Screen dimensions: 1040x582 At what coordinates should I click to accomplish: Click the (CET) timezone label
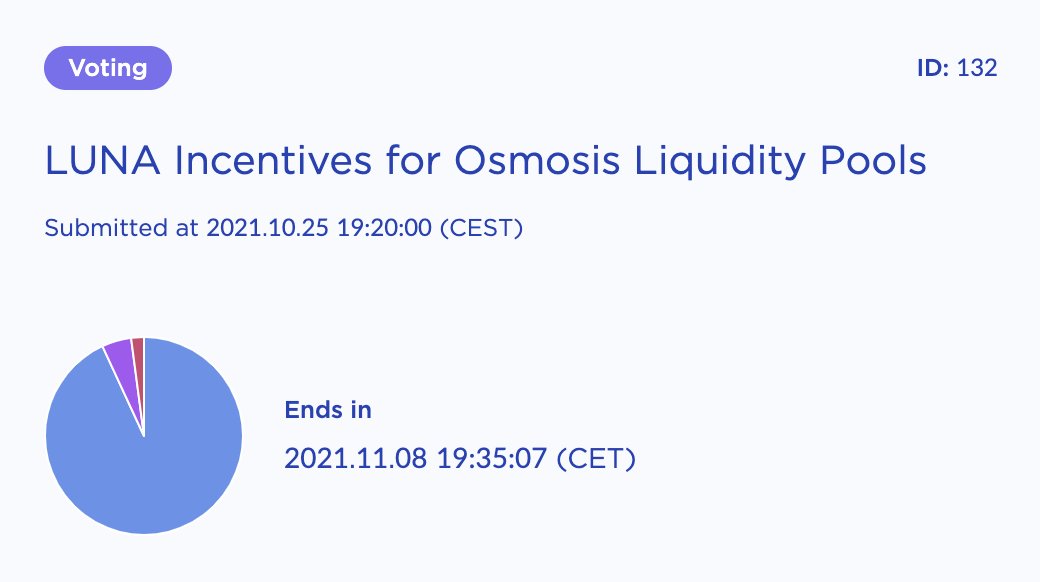tap(596, 459)
